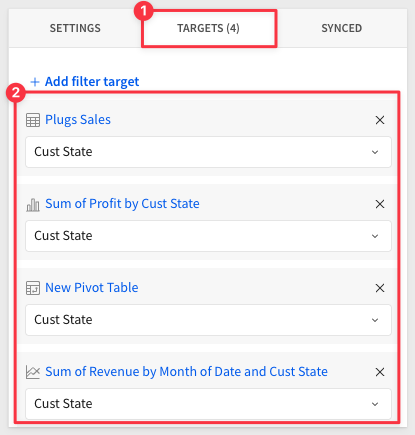Open the Synced tab

click(x=342, y=28)
